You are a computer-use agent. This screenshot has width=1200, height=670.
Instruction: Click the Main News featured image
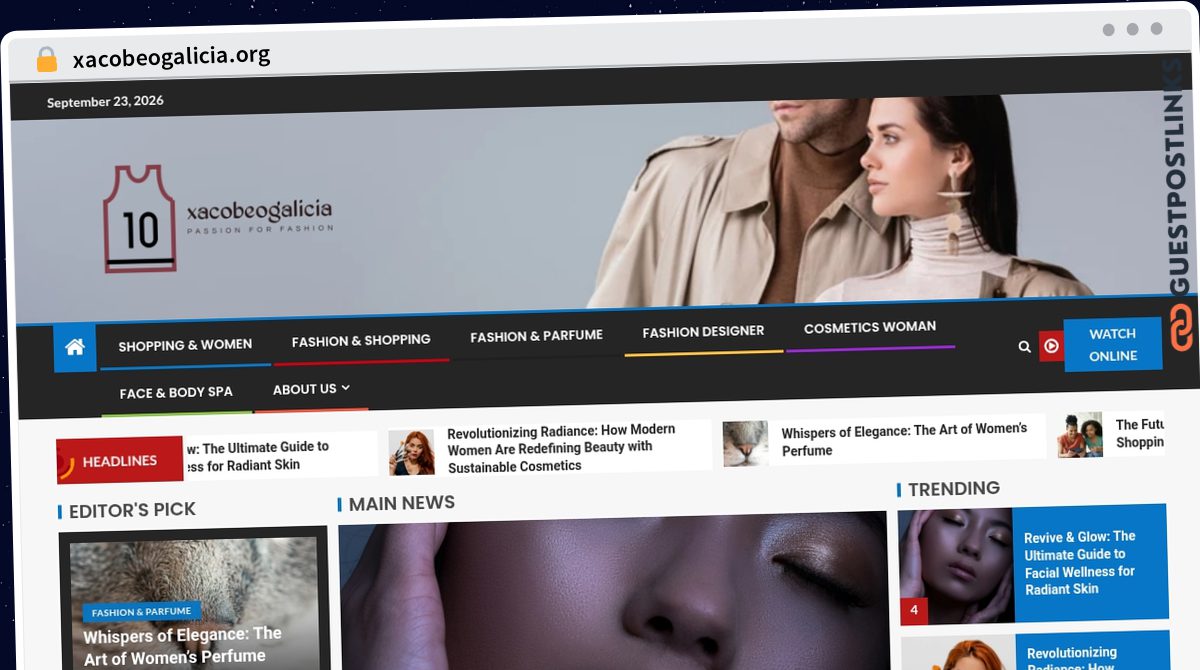[612, 590]
